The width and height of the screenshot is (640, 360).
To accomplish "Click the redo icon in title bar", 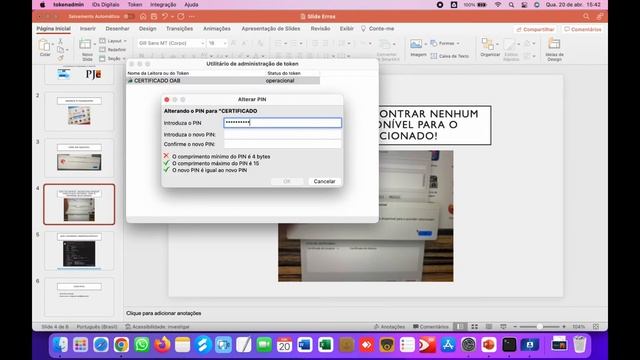I will (181, 16).
